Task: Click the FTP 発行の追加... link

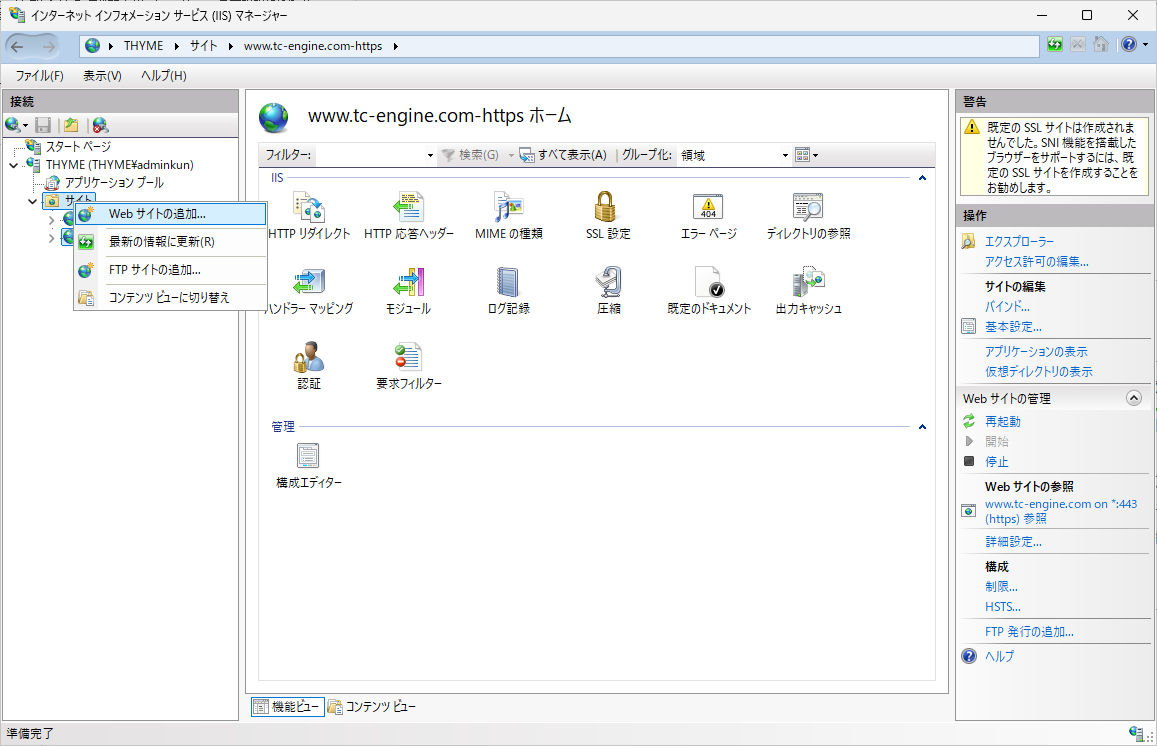Action: 1029,632
